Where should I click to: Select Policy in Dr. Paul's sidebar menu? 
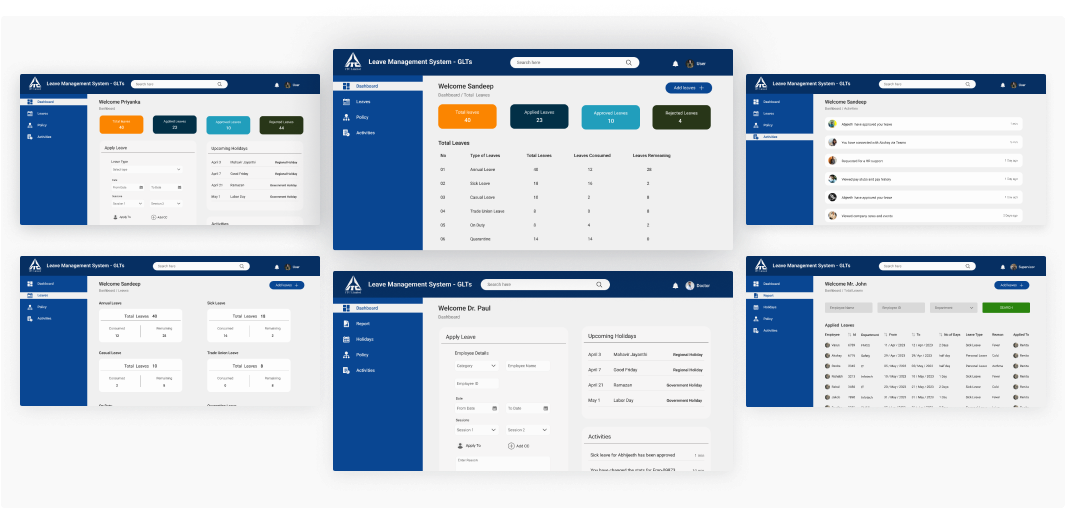[x=362, y=355]
